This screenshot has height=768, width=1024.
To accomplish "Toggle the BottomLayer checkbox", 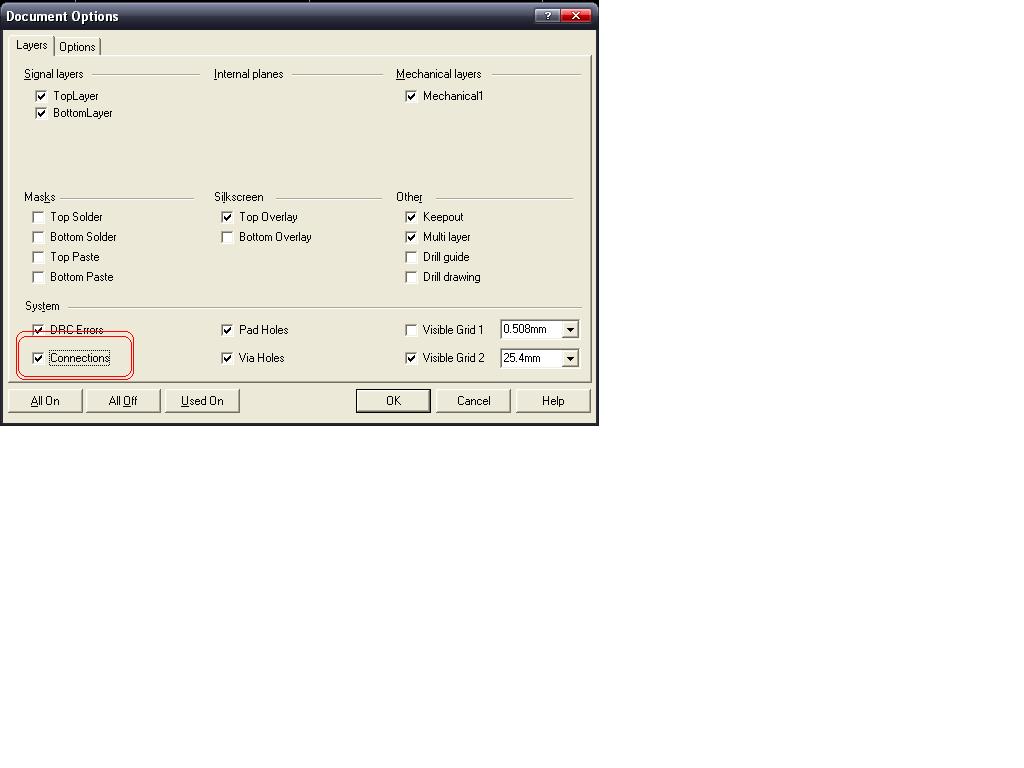I will pos(40,113).
